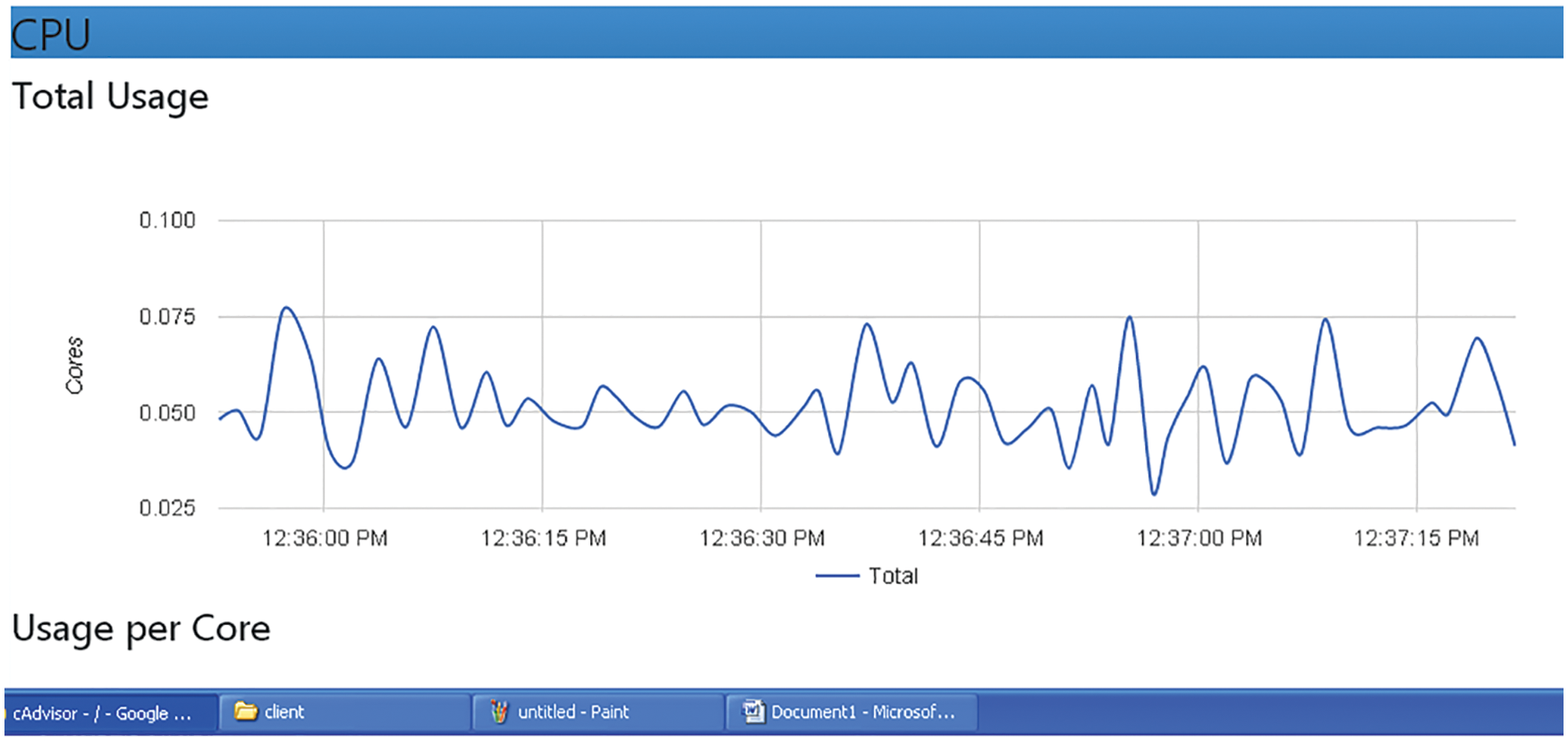Click the Word document icon in taskbar
This screenshot has height=745, width=1568.
click(x=753, y=712)
